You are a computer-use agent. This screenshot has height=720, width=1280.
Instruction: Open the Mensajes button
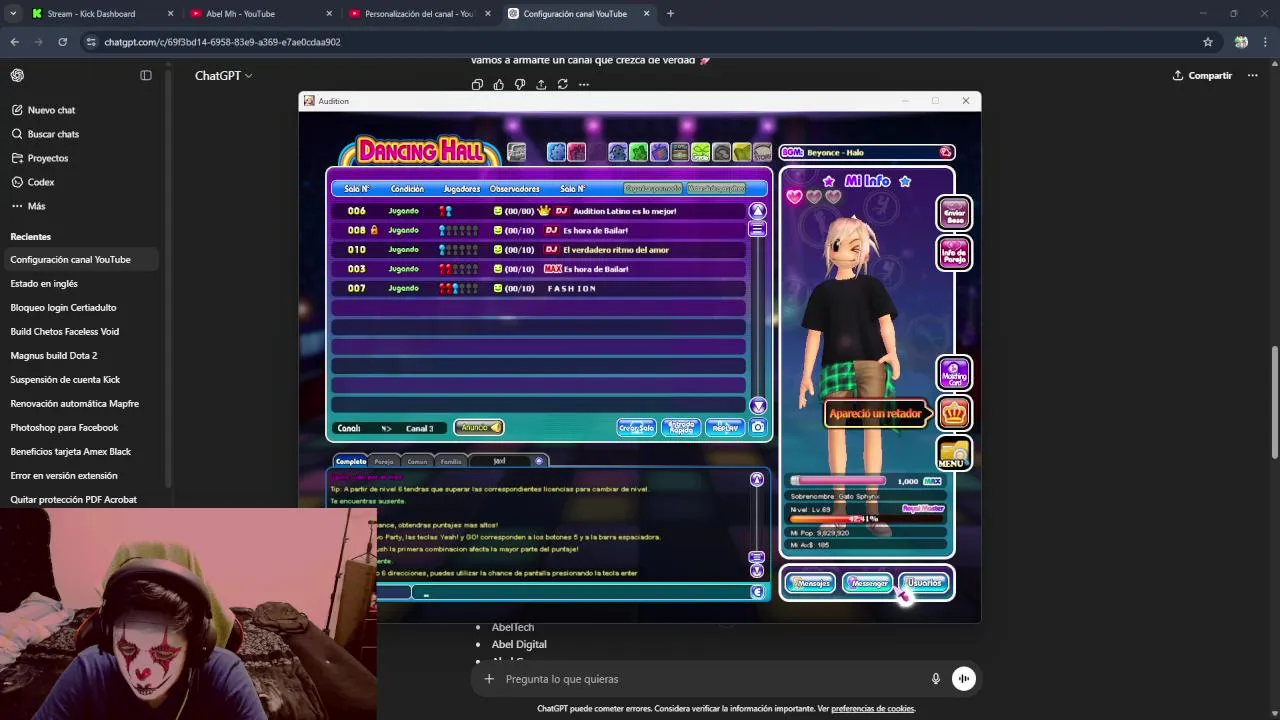[x=811, y=583]
